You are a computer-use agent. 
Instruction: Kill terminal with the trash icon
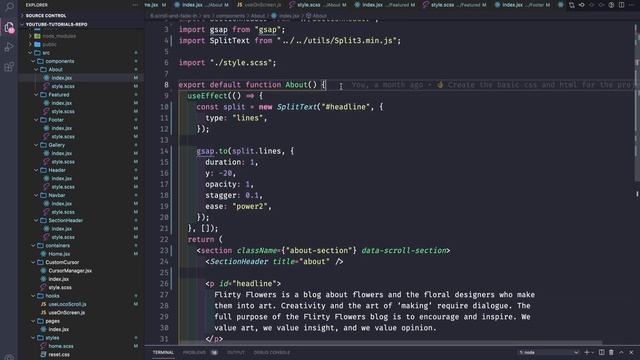pyautogui.click(x=611, y=352)
